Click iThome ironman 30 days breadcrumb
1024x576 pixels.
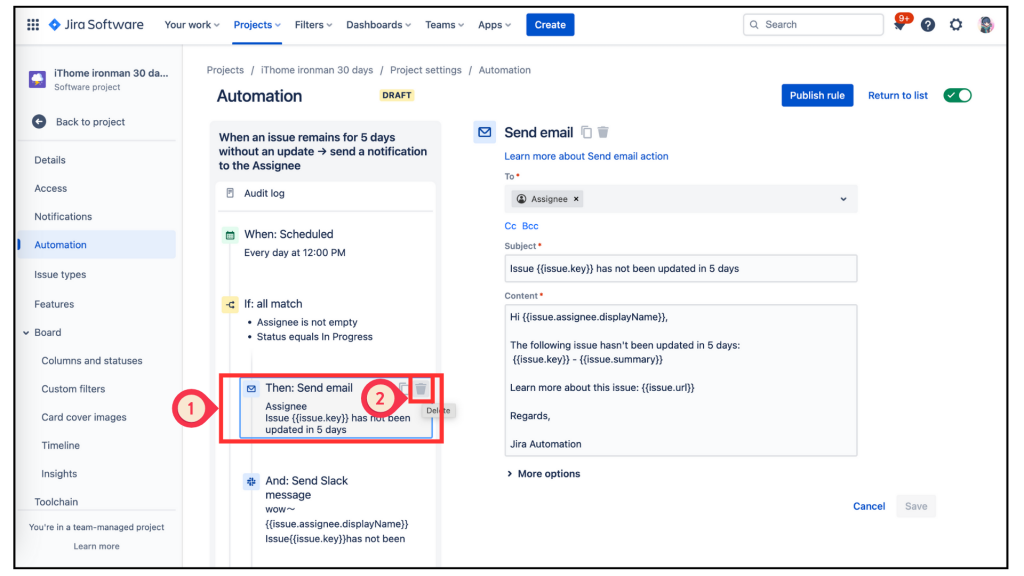coord(317,70)
